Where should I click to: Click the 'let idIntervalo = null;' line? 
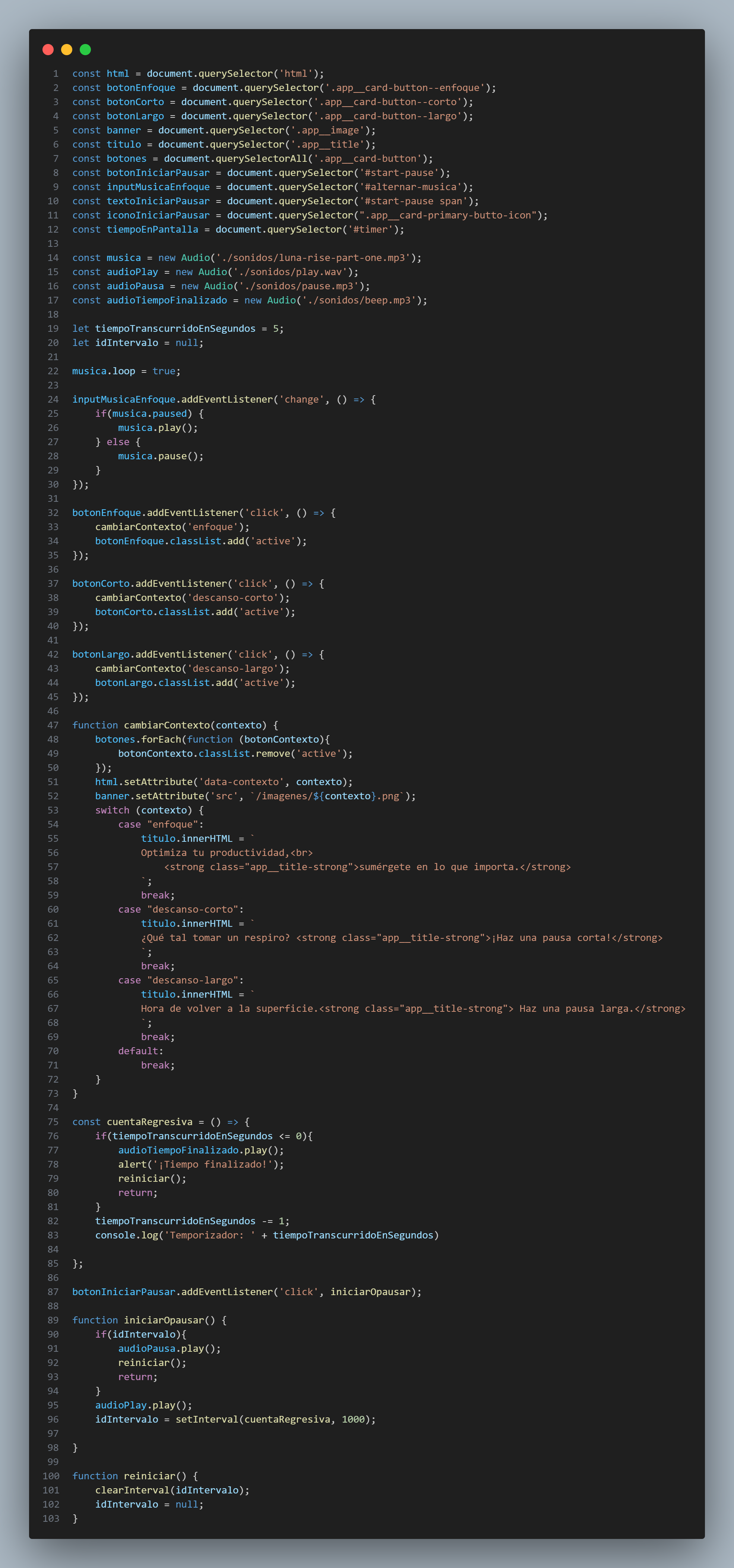tap(137, 343)
